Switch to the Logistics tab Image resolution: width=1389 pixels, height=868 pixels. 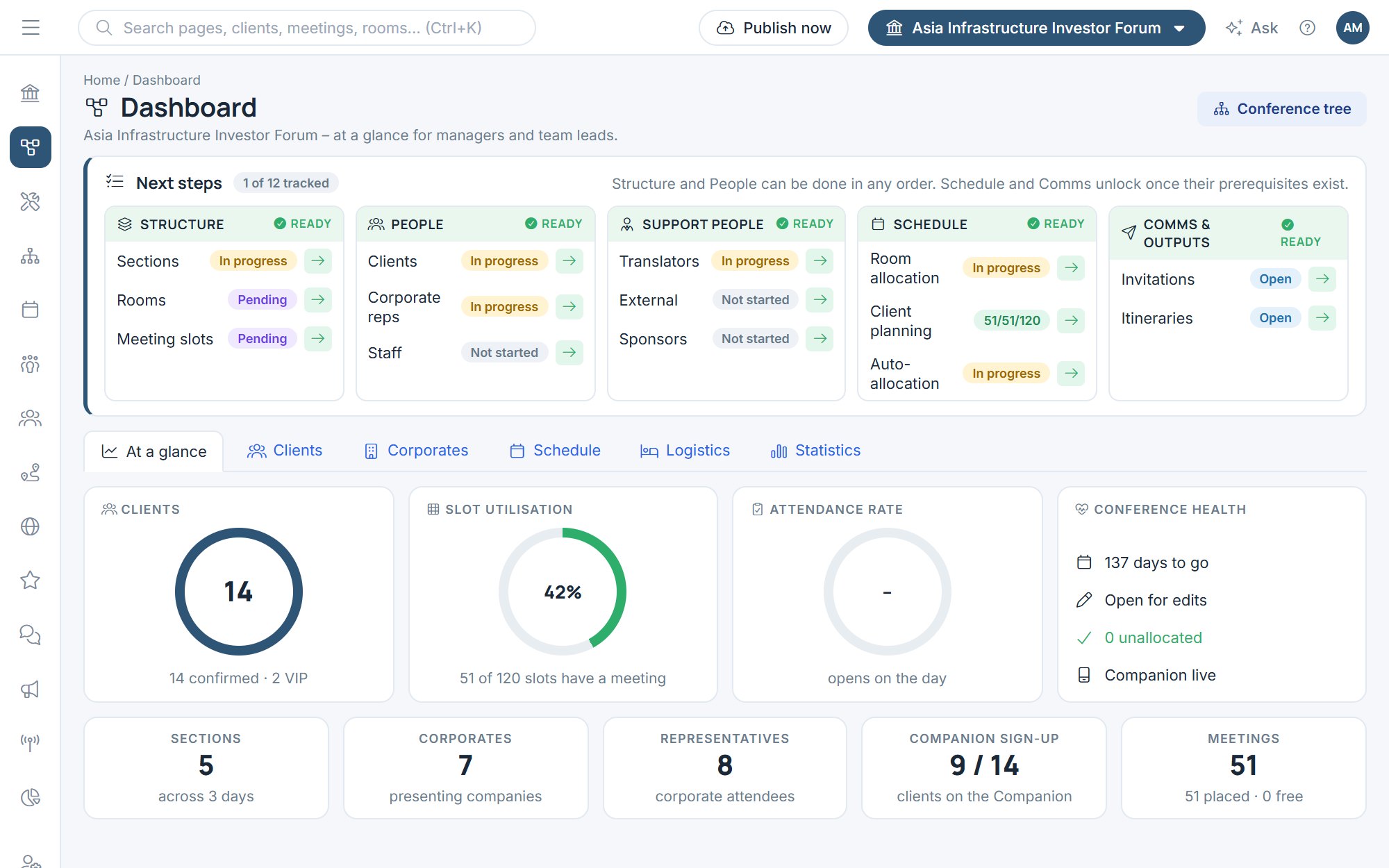tap(685, 451)
